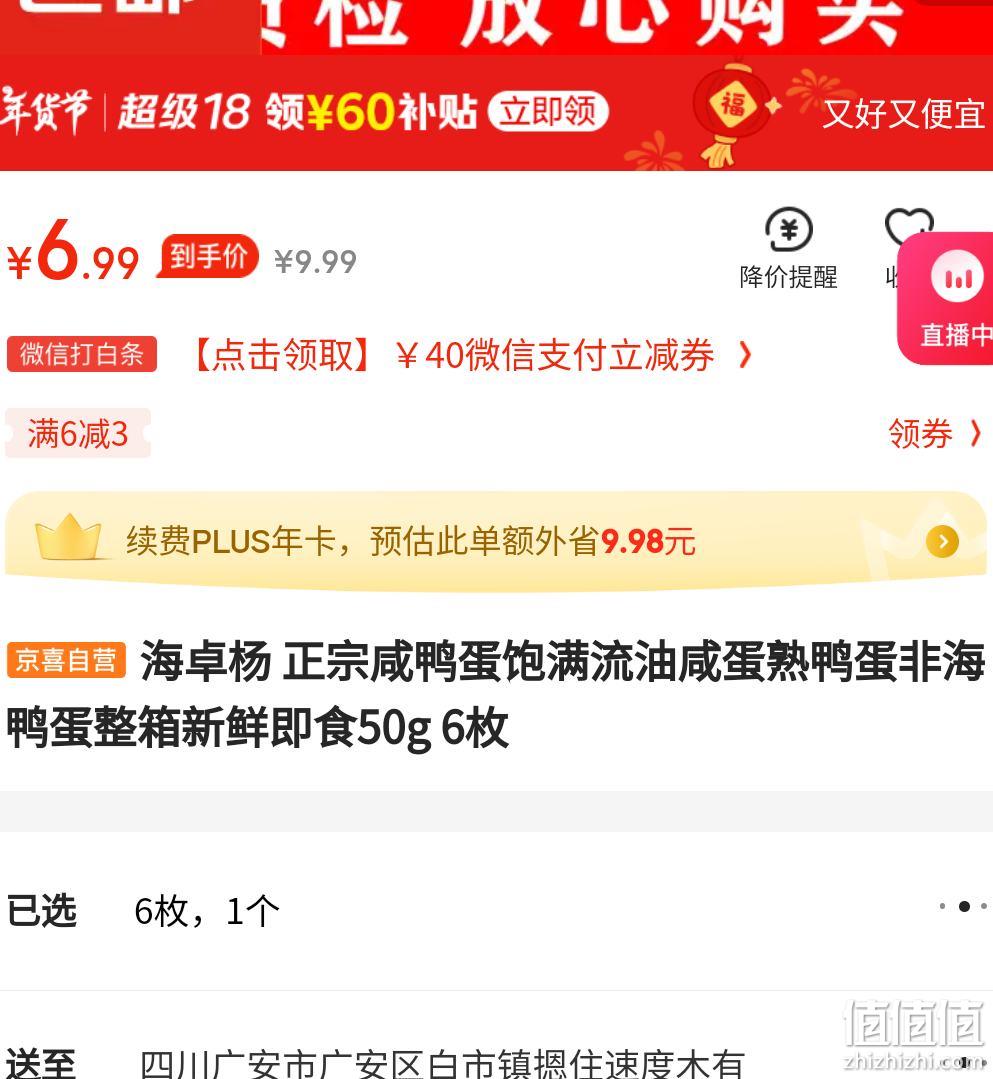Tap the 送至 delivery address row
Screen dimensions: 993x1079
pyautogui.click(x=496, y=1056)
